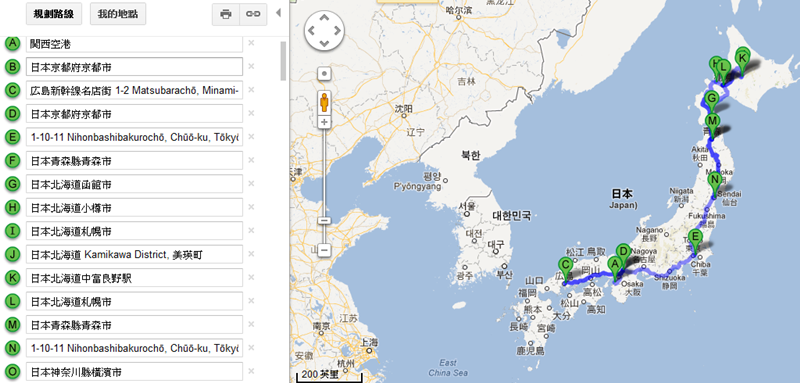Viewport: 800px width, 383px height.
Task: Remove destination B with its X
Action: pyautogui.click(x=251, y=66)
